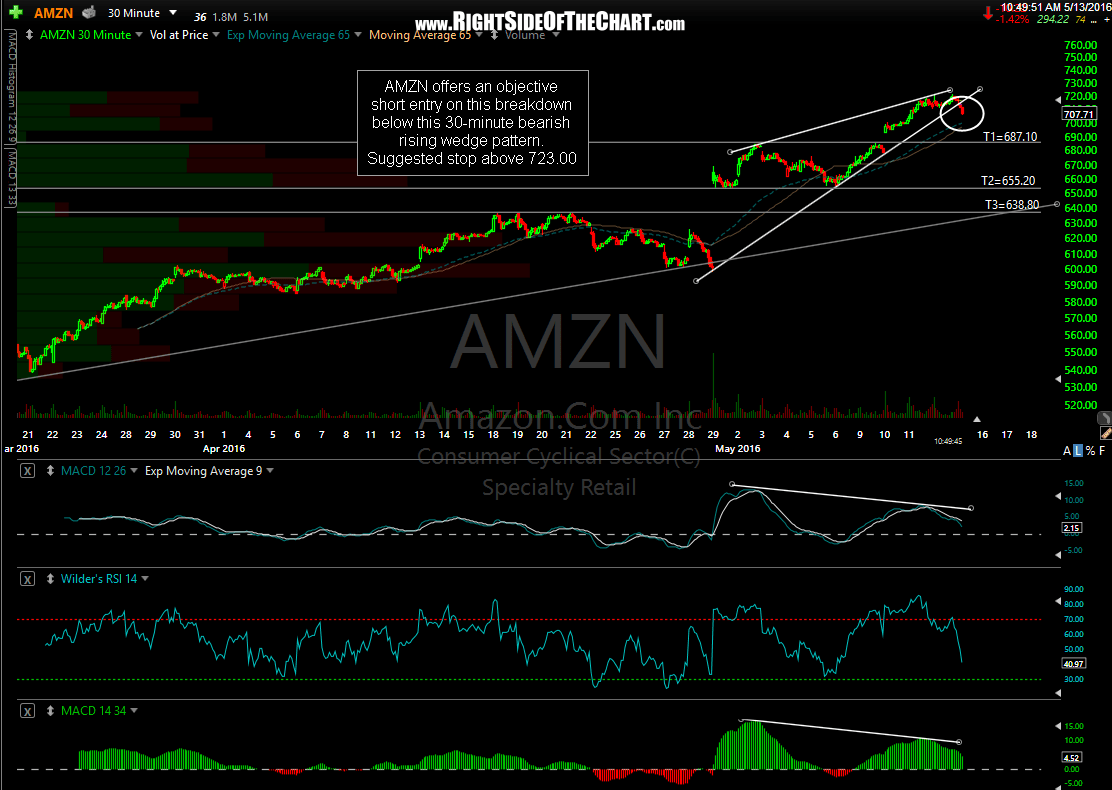Click the Apr 2016 label on time axis
Screen dimensions: 1112x790
(223, 449)
